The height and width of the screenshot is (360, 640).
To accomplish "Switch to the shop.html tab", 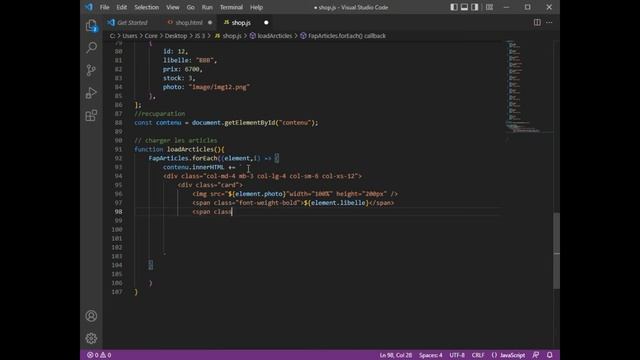I will point(189,22).
